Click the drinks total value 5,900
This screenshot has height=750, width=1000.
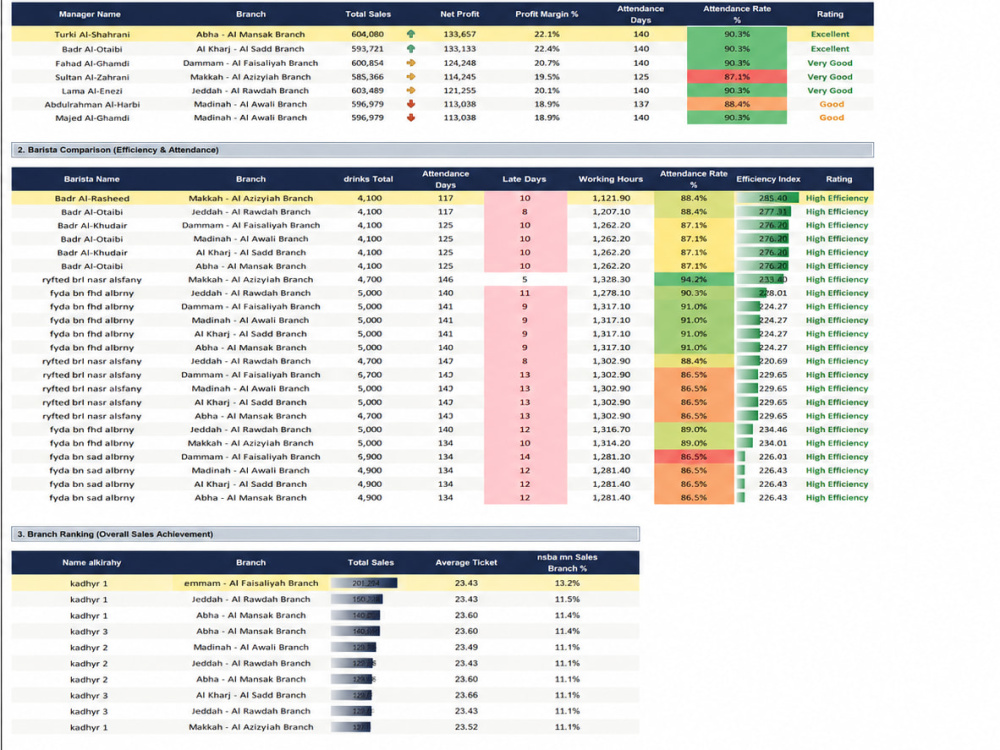click(x=369, y=457)
